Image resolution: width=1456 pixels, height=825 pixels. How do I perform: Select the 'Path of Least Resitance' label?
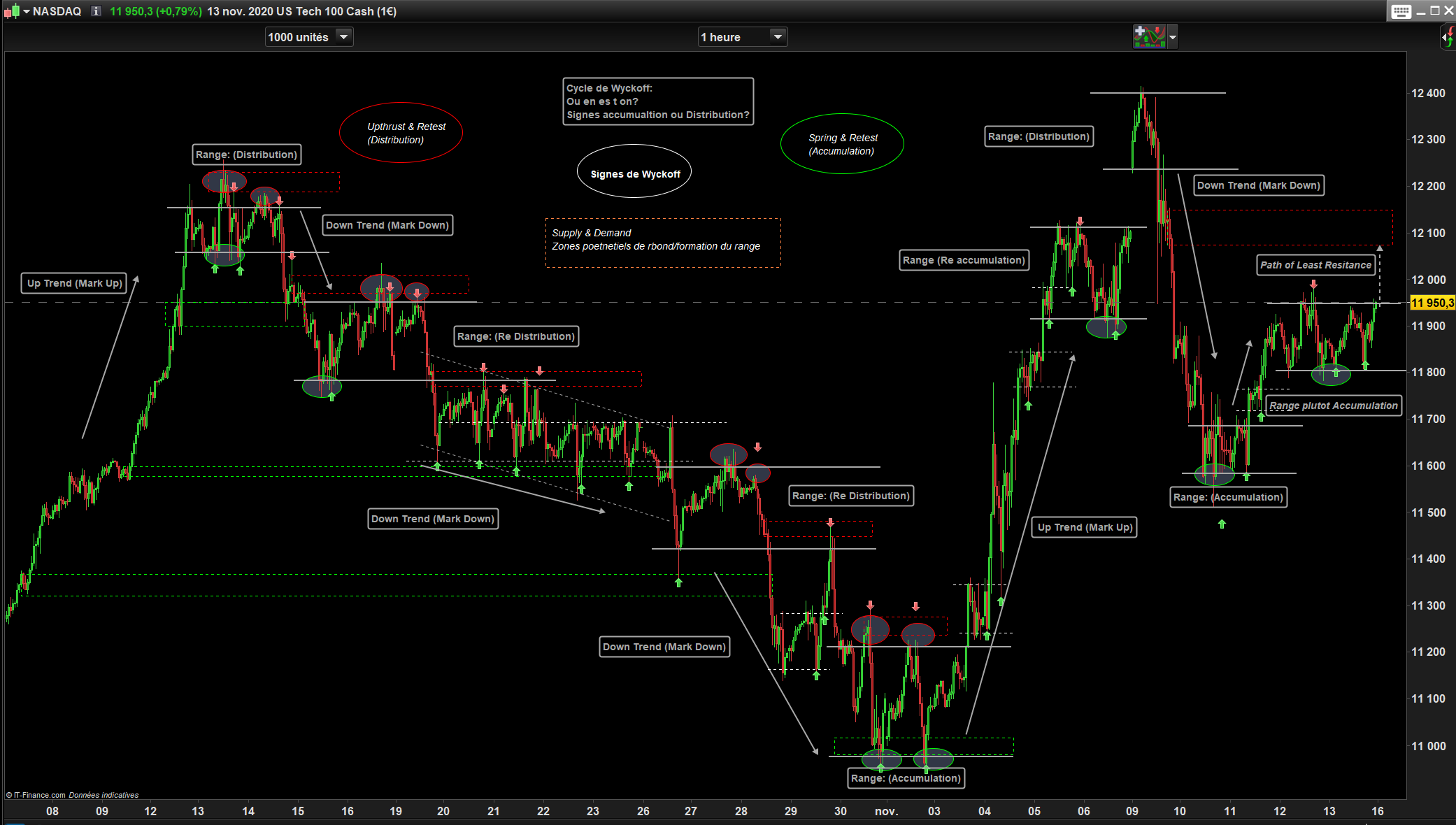(x=1315, y=265)
